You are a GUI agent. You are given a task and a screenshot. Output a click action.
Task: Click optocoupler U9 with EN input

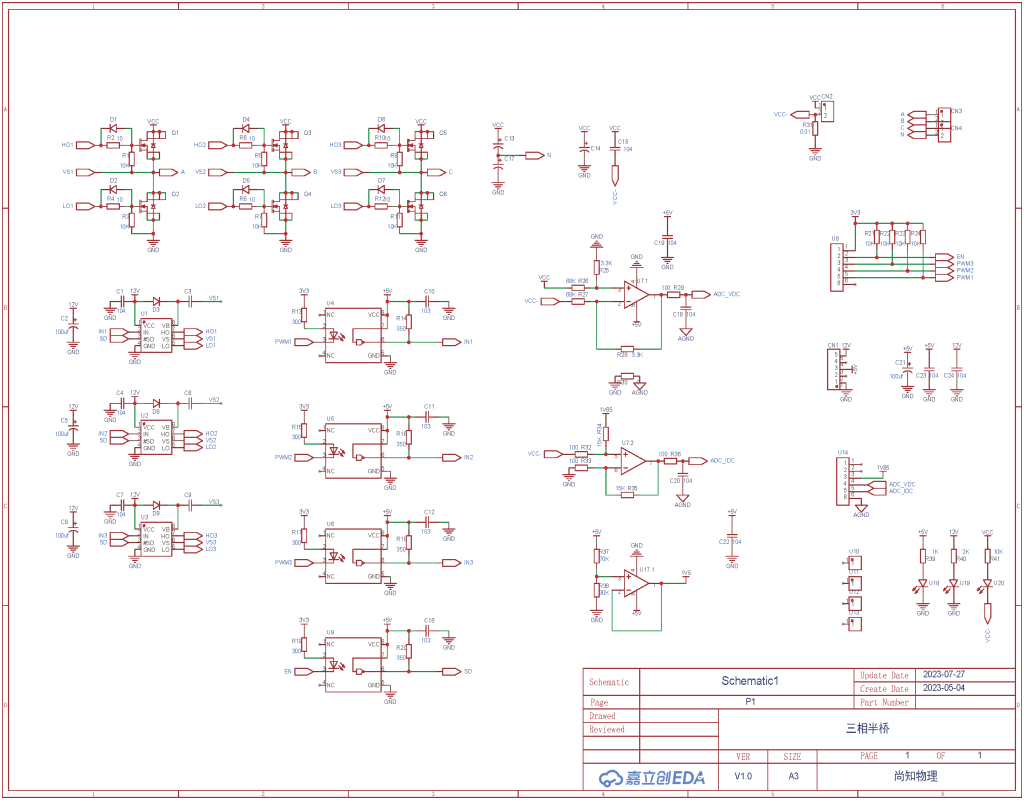point(353,665)
